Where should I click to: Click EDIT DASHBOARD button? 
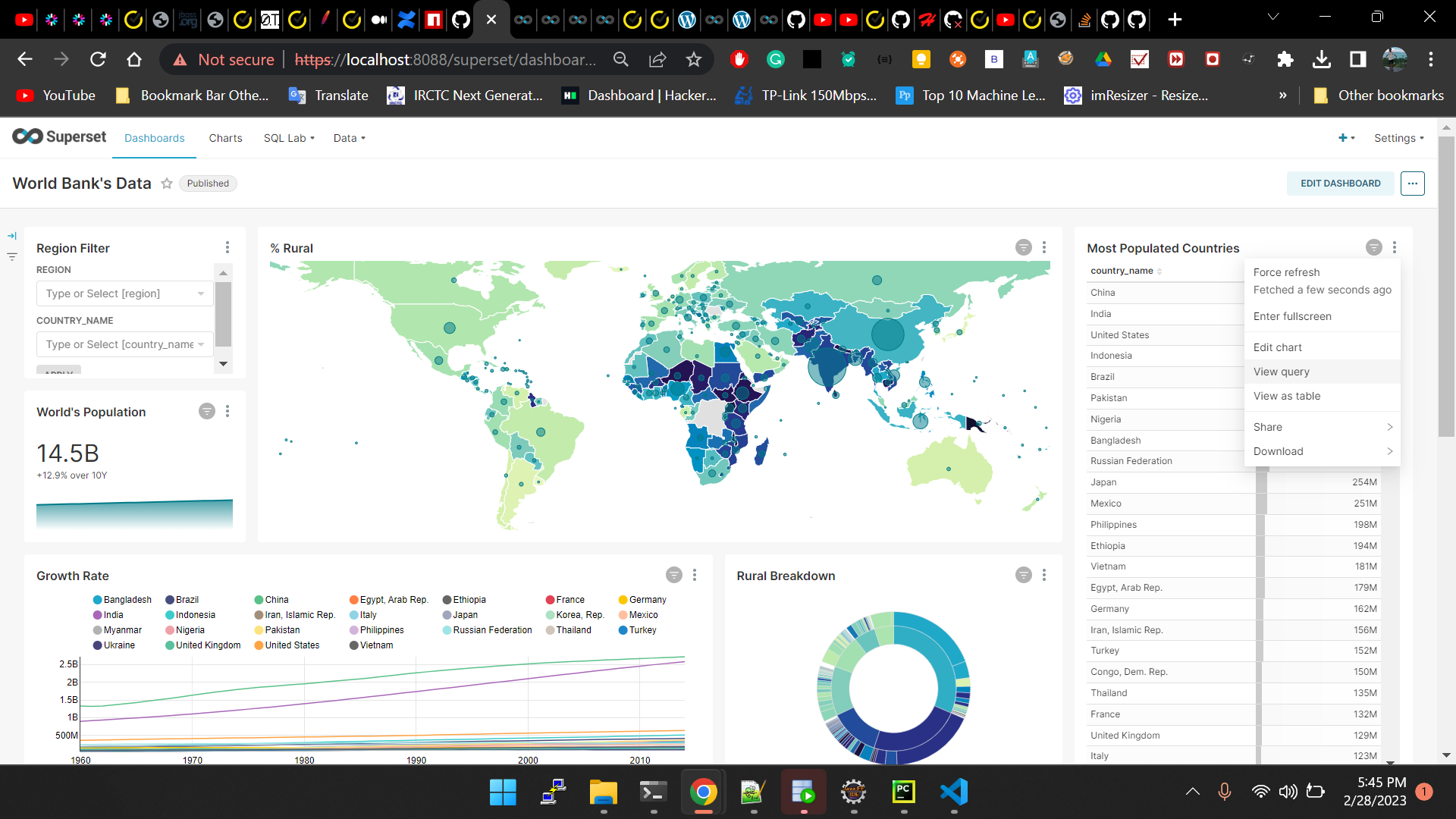pos(1340,184)
